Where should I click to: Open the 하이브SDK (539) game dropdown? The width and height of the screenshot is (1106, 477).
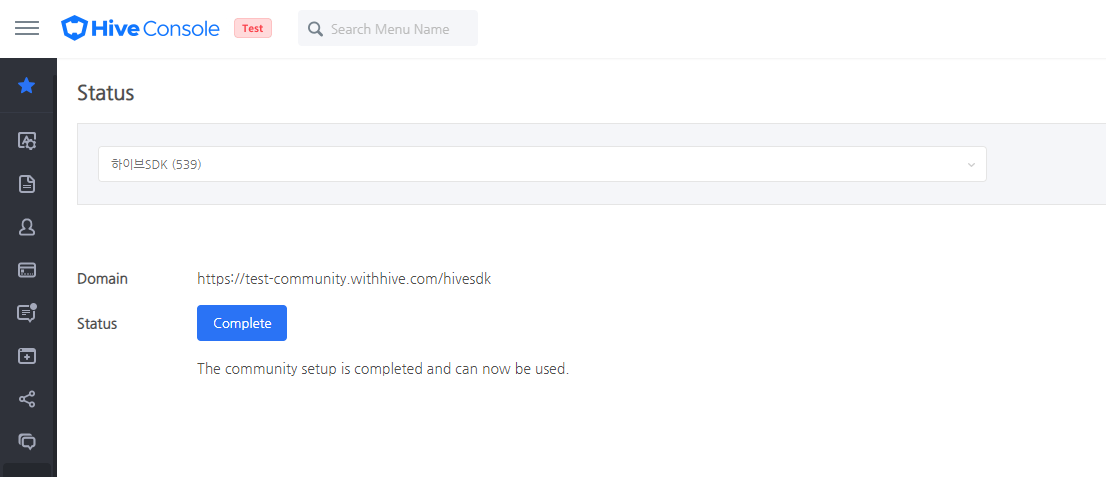coord(542,164)
